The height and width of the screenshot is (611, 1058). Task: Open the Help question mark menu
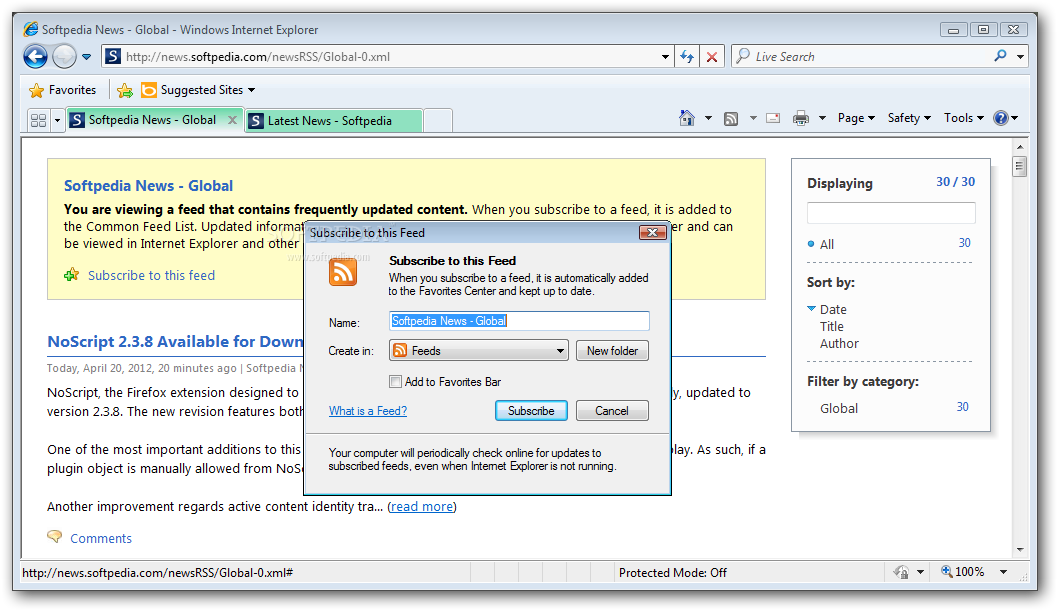point(1005,118)
